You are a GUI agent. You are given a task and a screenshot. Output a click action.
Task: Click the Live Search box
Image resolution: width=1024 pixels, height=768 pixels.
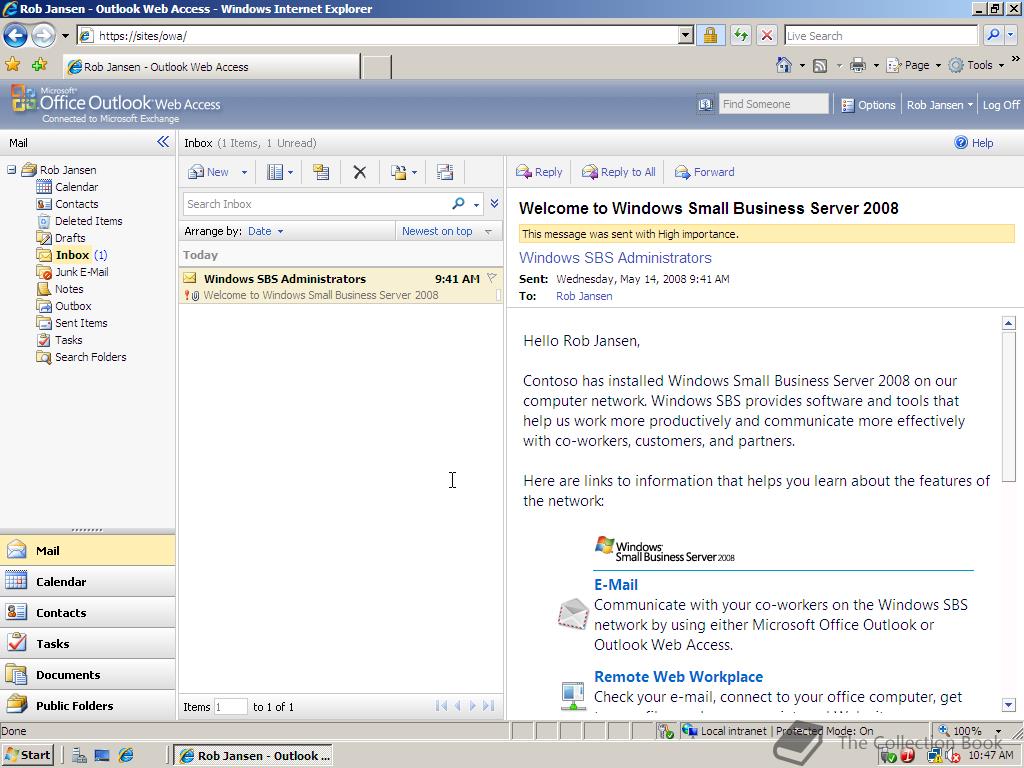881,36
